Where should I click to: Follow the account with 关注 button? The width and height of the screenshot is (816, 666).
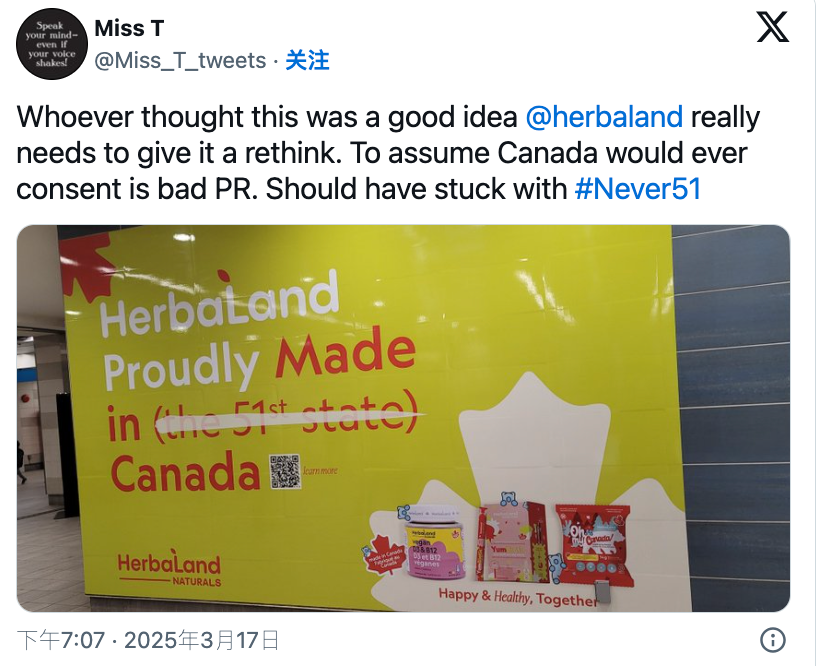tap(308, 60)
